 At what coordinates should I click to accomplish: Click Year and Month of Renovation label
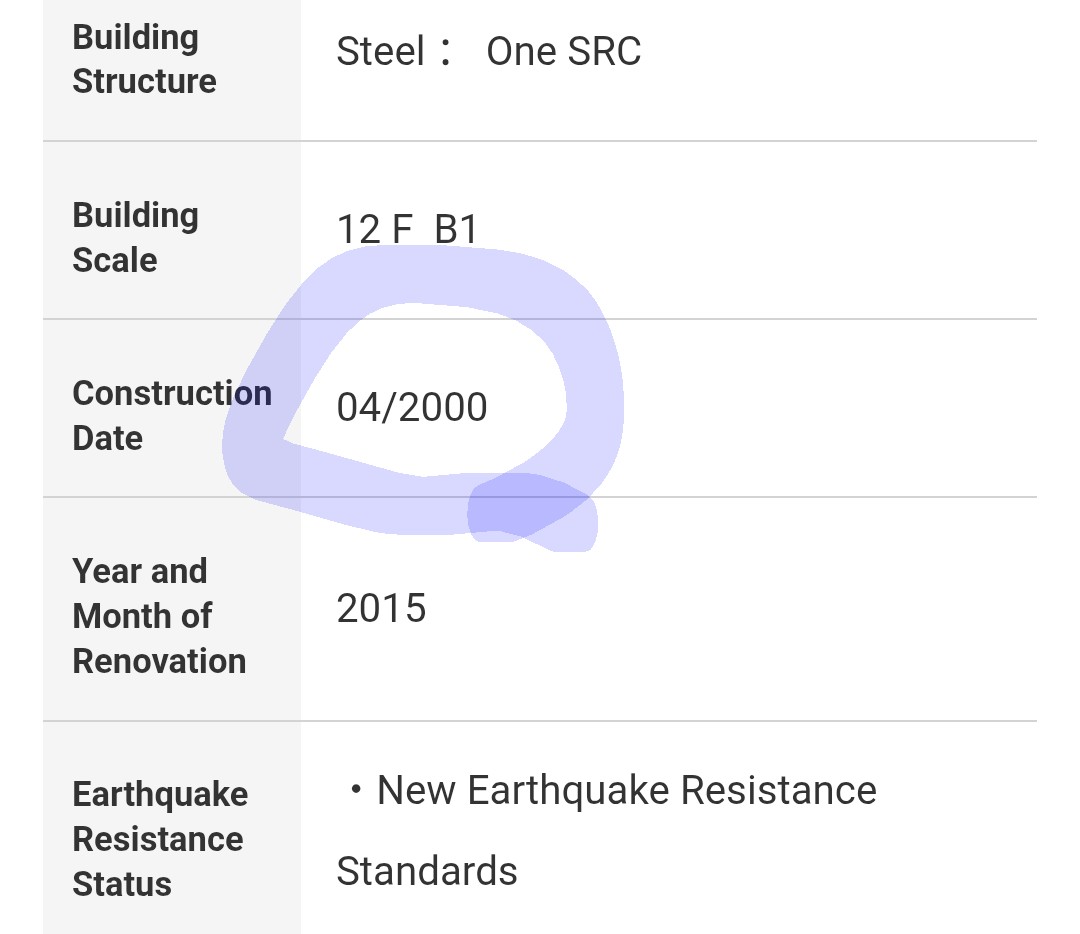[x=159, y=616]
